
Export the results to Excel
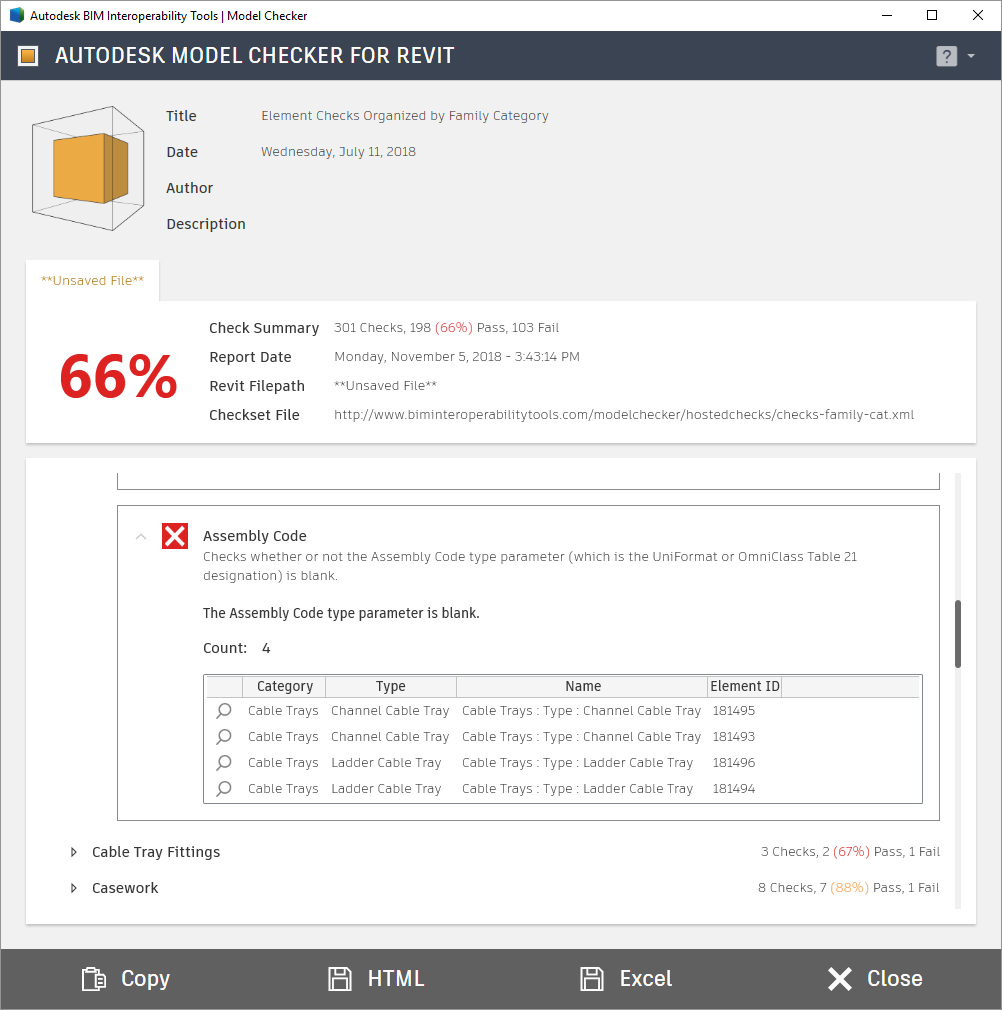[x=624, y=978]
